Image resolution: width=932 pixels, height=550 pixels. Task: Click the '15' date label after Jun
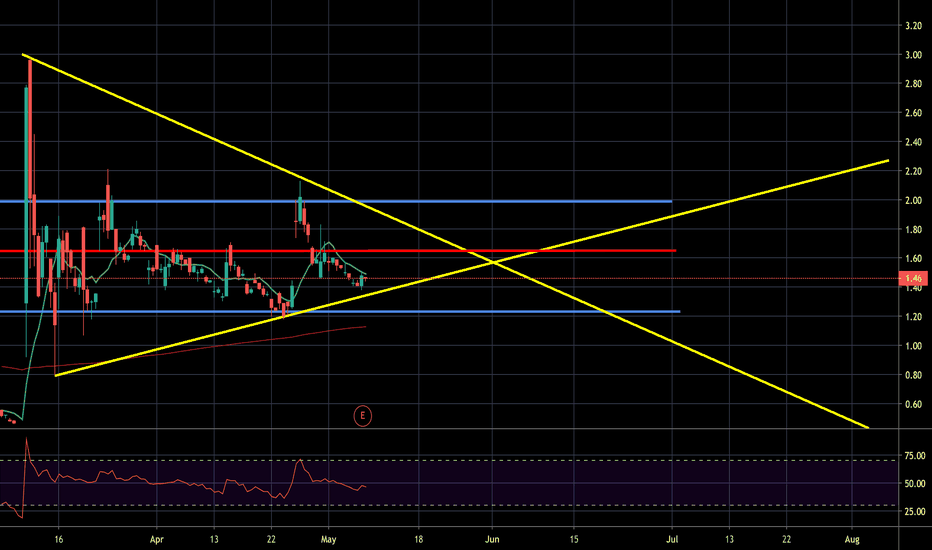(x=574, y=540)
